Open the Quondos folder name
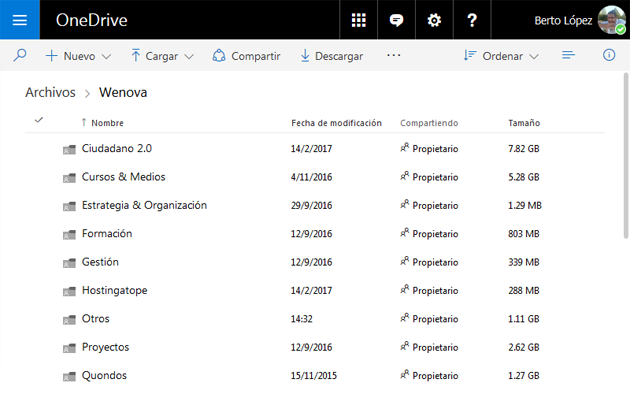This screenshot has width=630, height=394. (104, 375)
